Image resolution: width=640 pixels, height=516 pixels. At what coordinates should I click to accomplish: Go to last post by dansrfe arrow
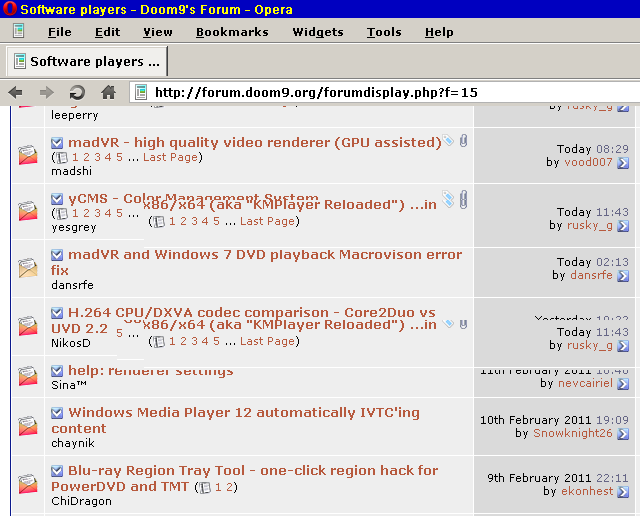623,276
